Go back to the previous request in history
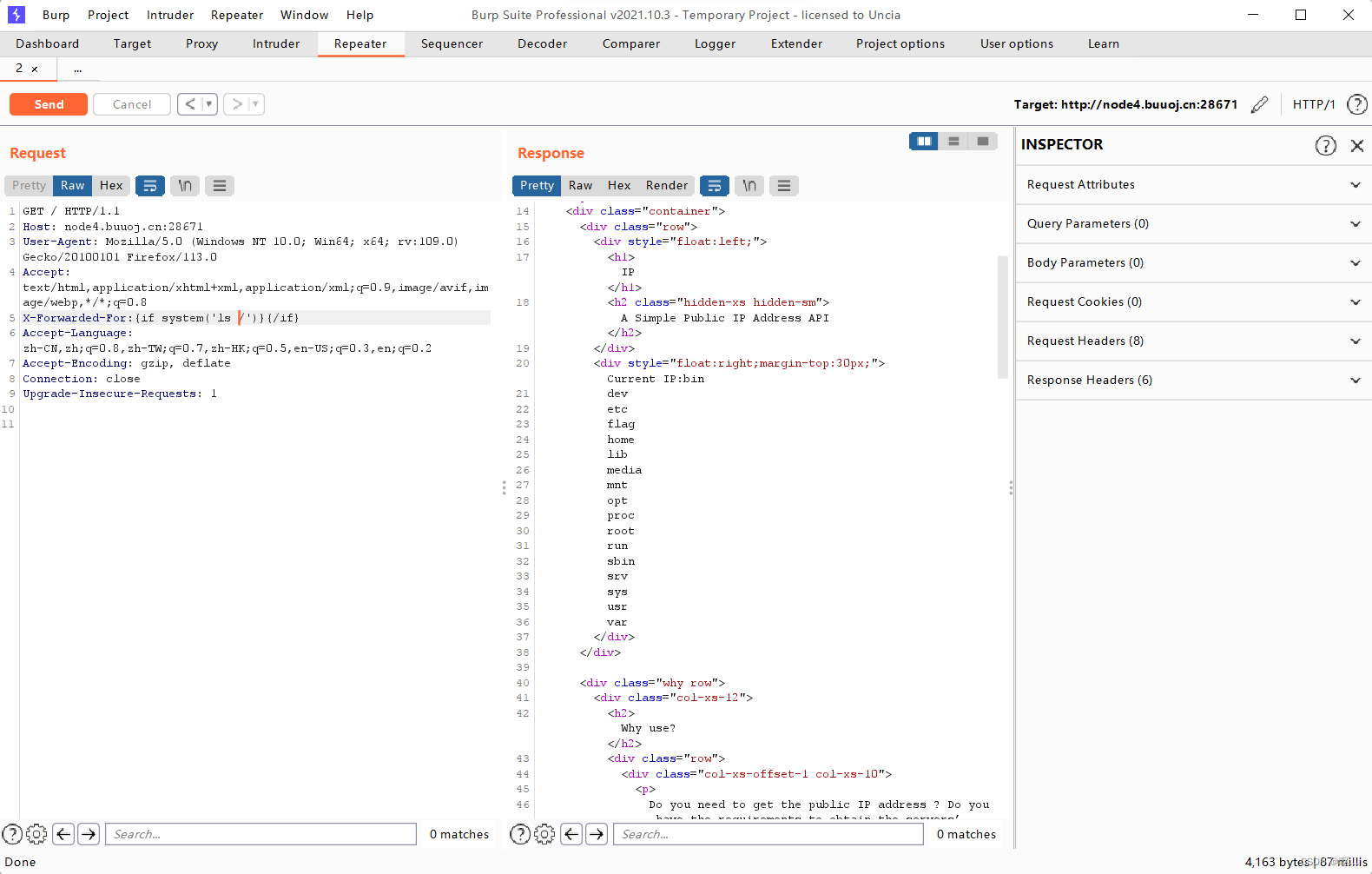 click(190, 104)
